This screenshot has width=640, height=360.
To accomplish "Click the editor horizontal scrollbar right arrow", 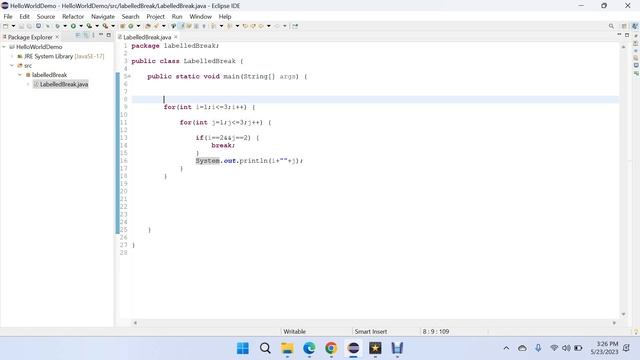I will point(614,323).
